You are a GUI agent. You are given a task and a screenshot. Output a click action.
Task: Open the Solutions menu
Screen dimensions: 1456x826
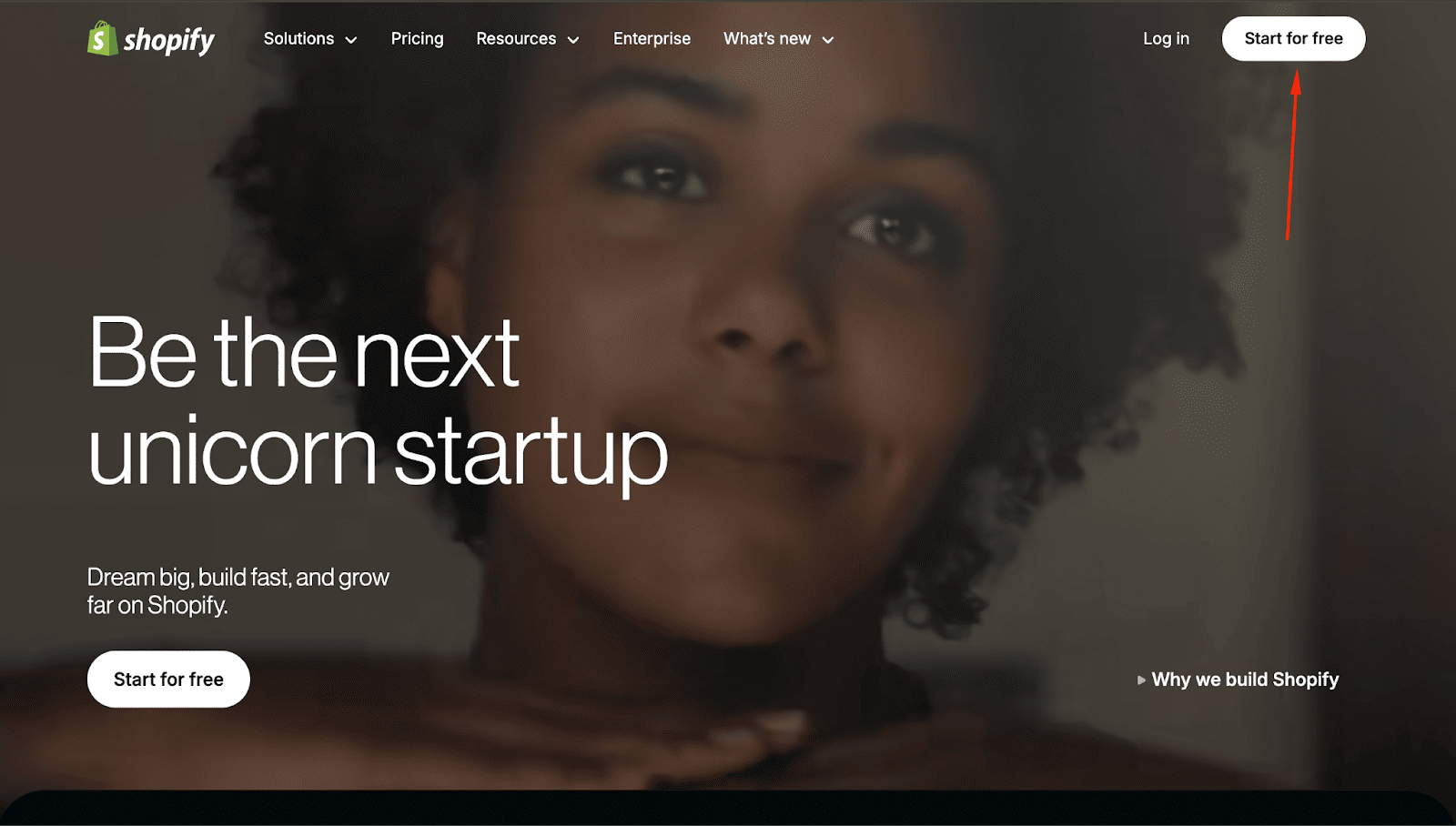pyautogui.click(x=310, y=38)
